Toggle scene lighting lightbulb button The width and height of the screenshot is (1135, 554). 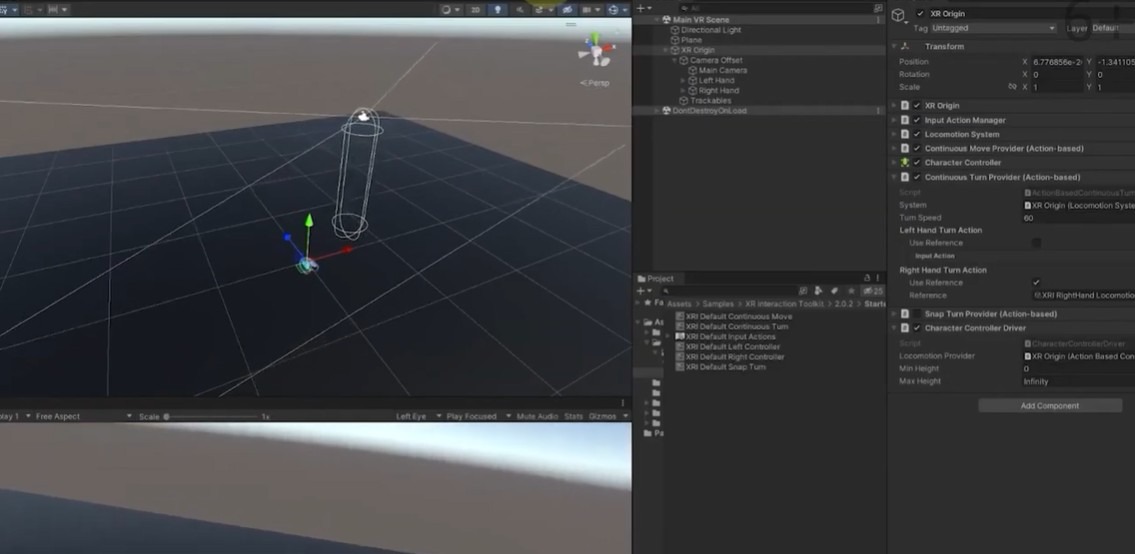point(497,9)
